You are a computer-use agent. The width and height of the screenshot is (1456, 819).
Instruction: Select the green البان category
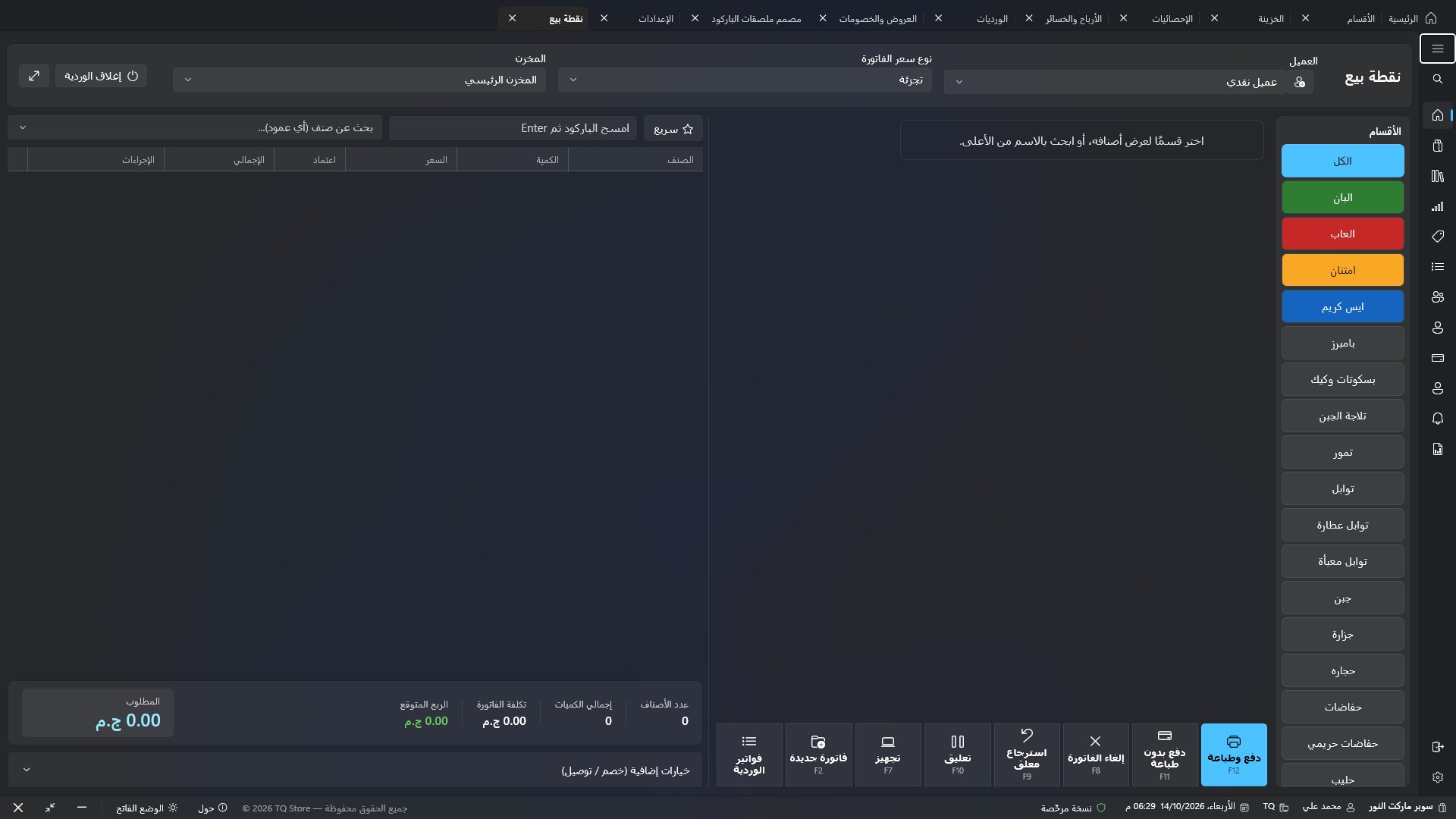pyautogui.click(x=1342, y=197)
